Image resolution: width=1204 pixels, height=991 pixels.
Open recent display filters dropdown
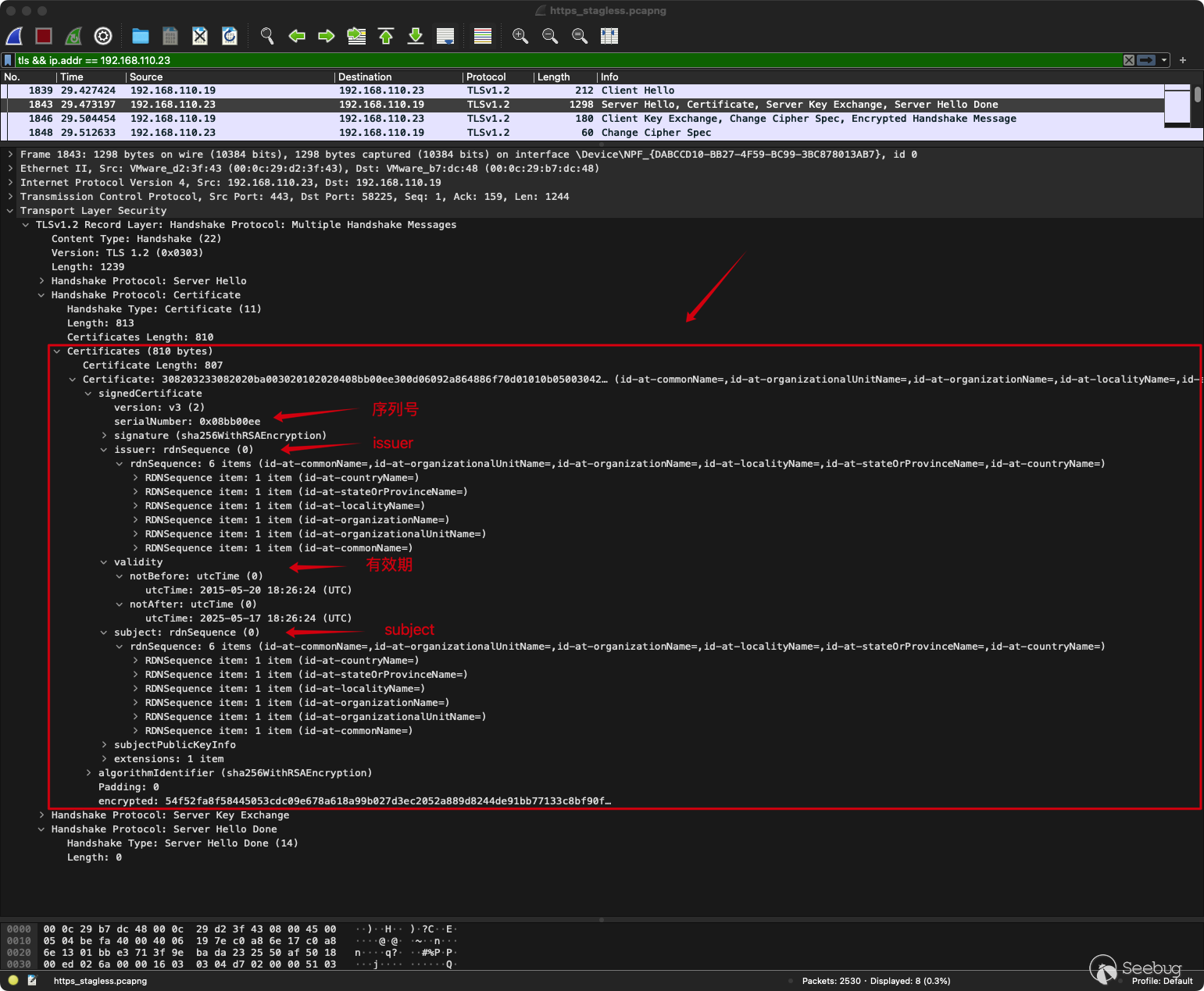point(1164,60)
